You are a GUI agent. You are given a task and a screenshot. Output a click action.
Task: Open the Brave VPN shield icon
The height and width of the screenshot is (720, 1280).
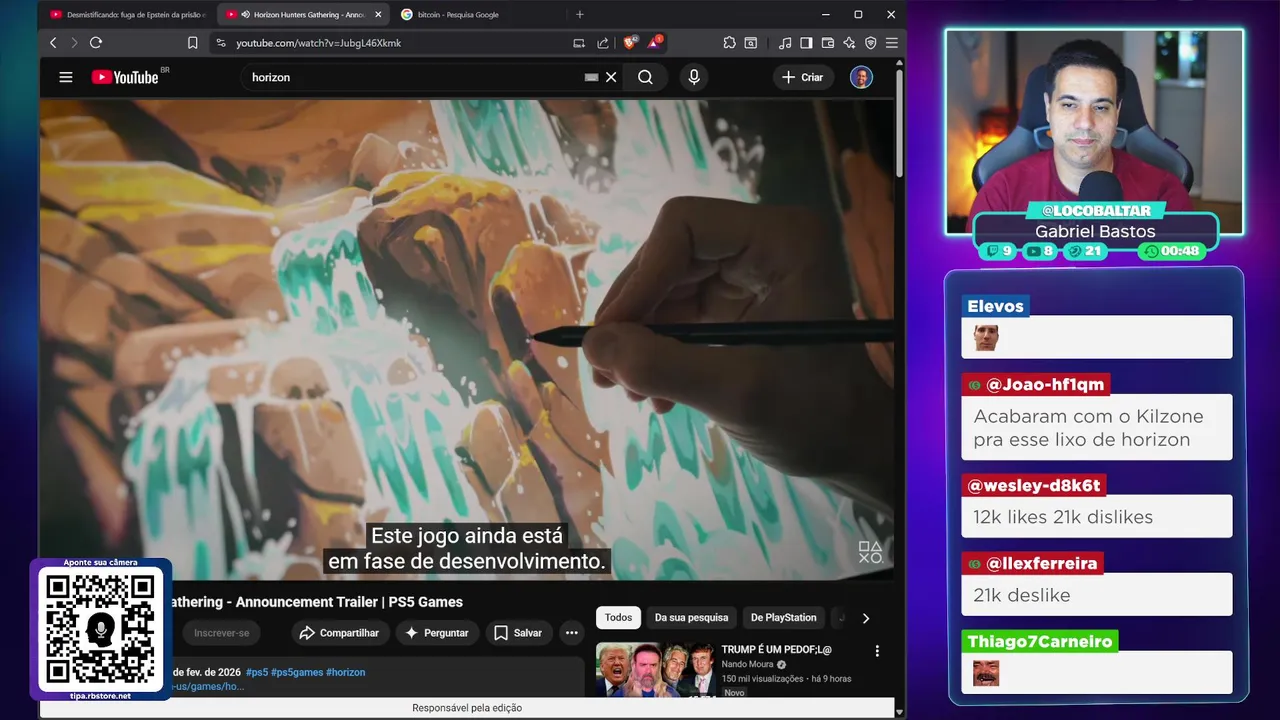(870, 43)
